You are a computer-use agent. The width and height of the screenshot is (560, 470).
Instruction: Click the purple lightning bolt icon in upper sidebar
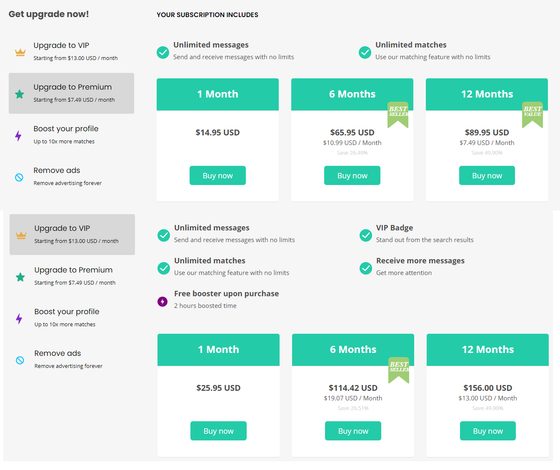(x=18, y=136)
